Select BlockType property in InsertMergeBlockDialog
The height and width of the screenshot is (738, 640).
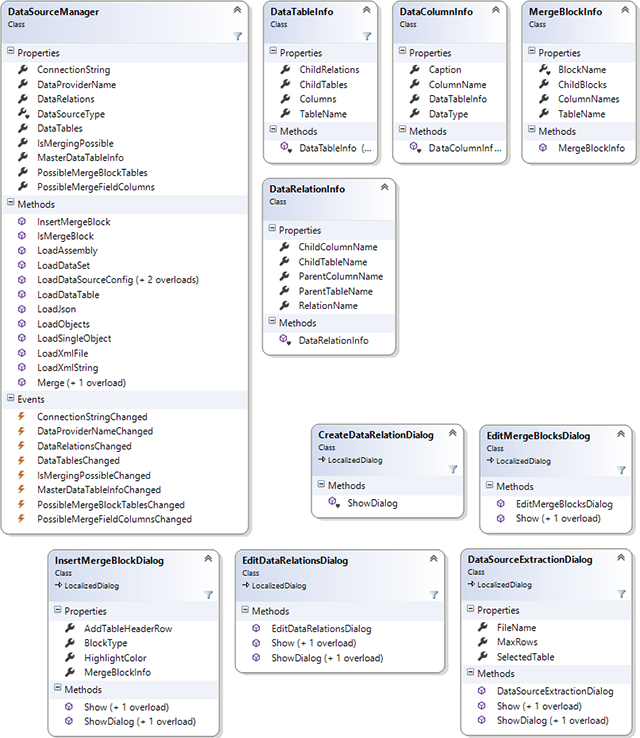click(x=105, y=643)
